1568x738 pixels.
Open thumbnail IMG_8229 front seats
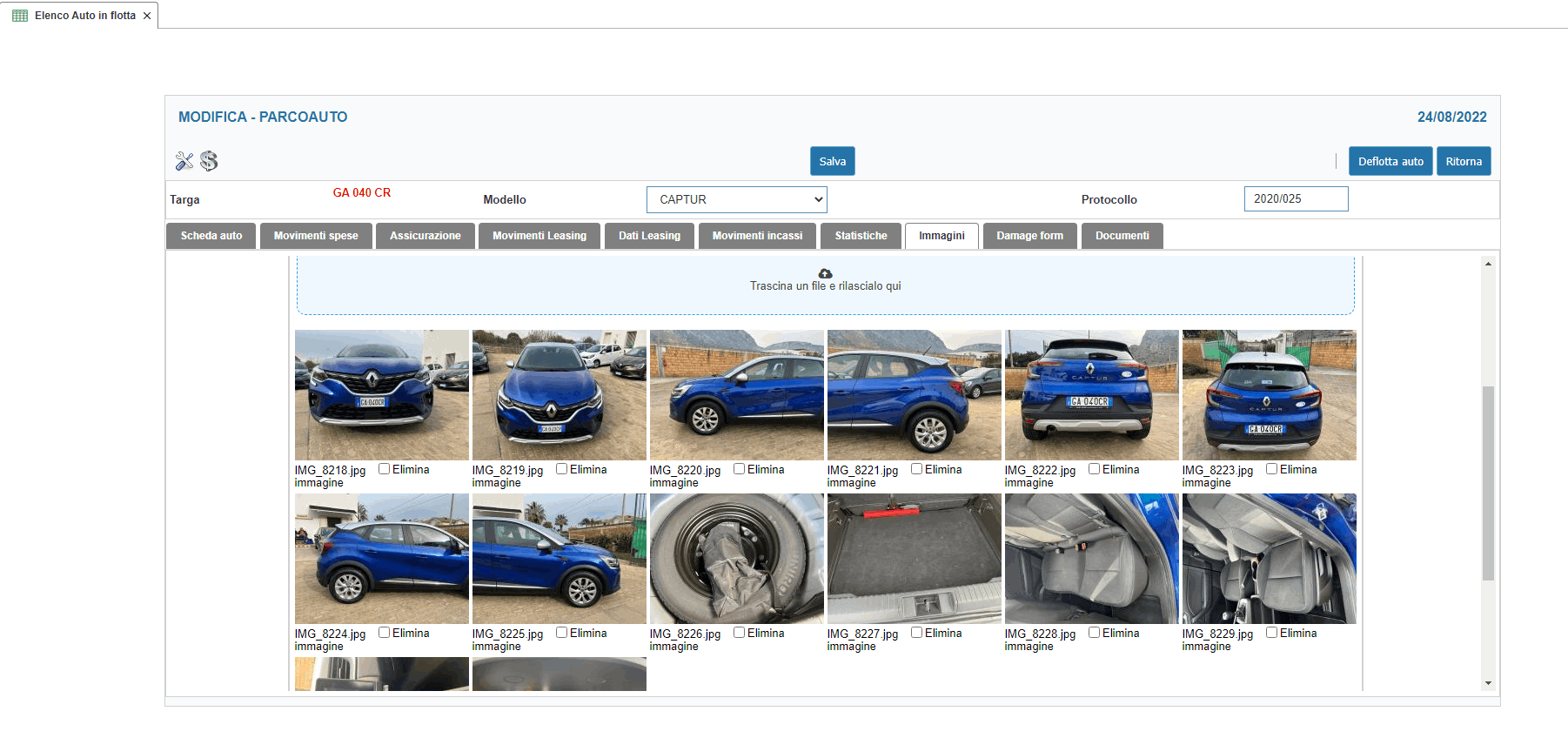click(1270, 559)
